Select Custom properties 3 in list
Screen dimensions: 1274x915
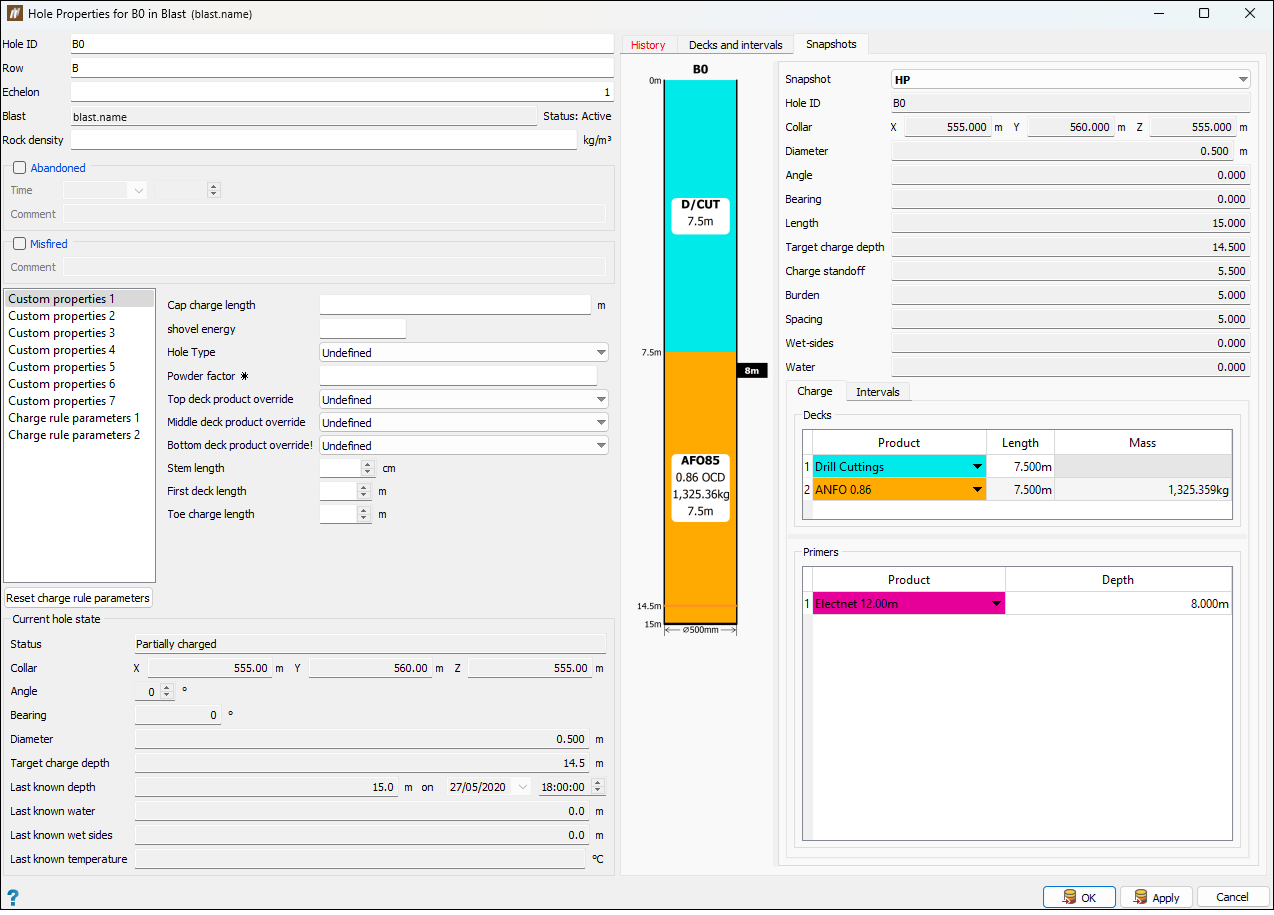click(x=80, y=333)
